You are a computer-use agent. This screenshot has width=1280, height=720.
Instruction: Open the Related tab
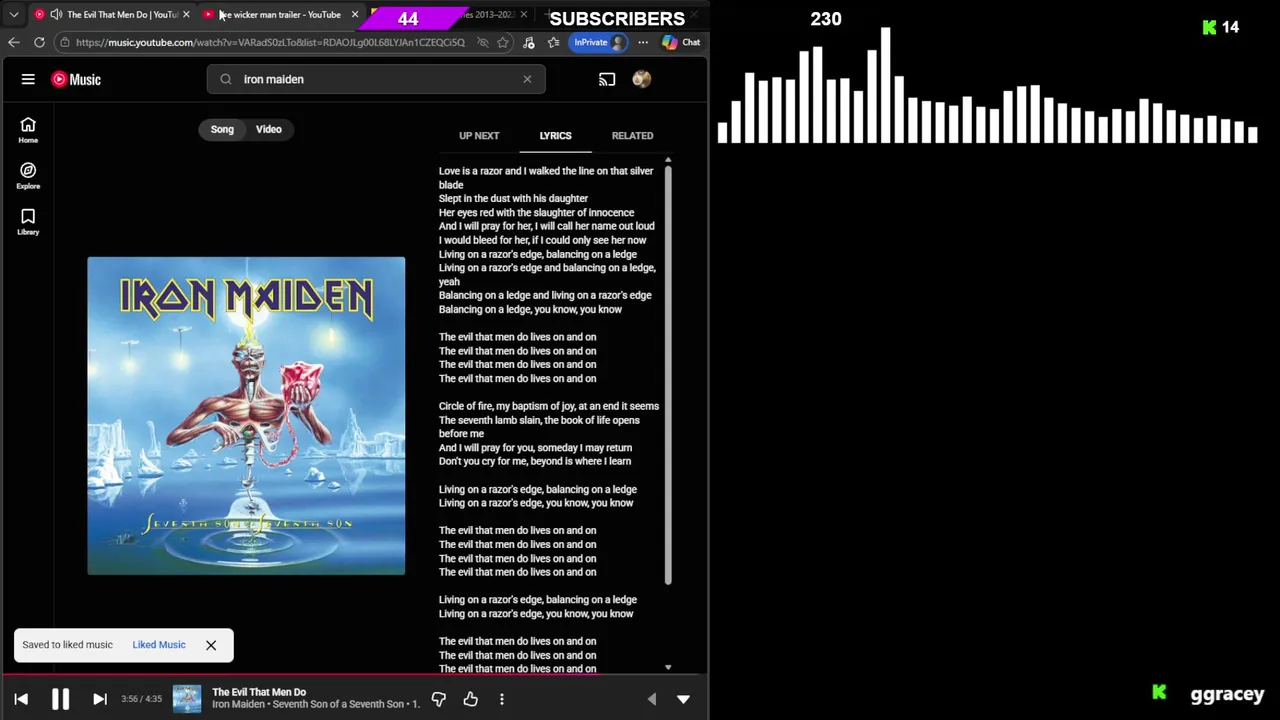(632, 136)
